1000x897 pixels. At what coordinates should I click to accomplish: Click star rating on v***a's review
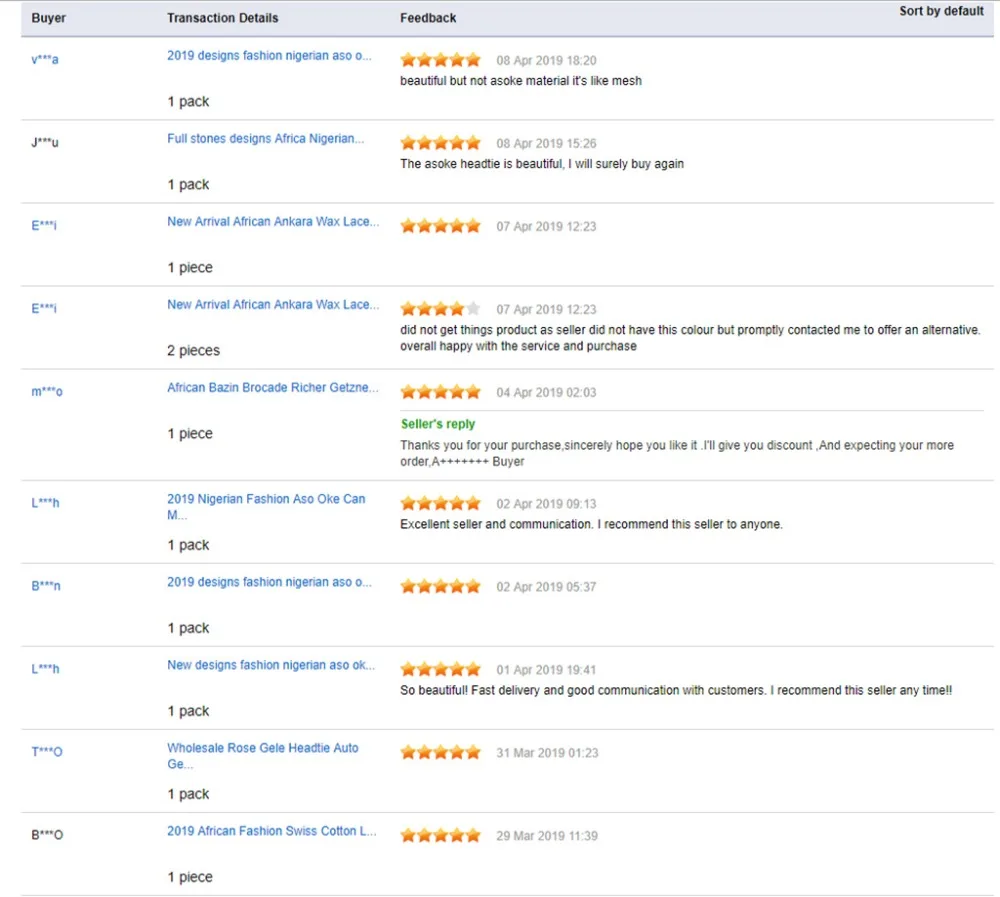440,60
